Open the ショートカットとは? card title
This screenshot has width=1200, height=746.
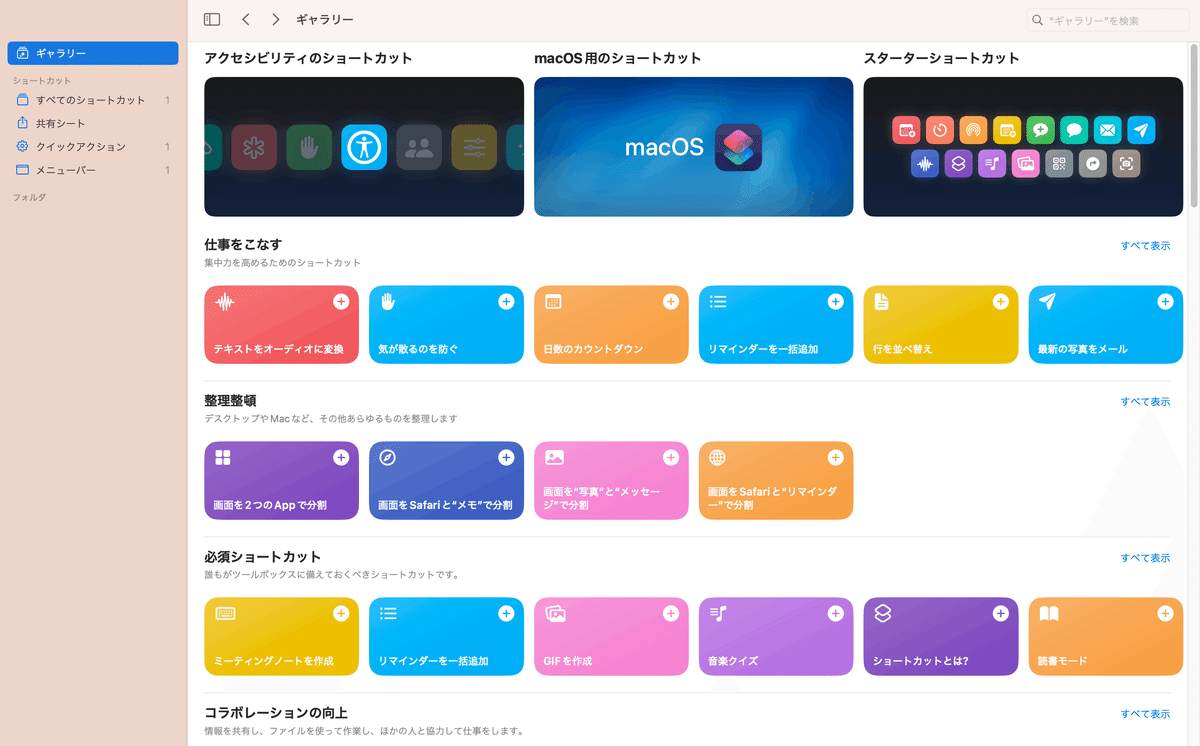click(921, 661)
